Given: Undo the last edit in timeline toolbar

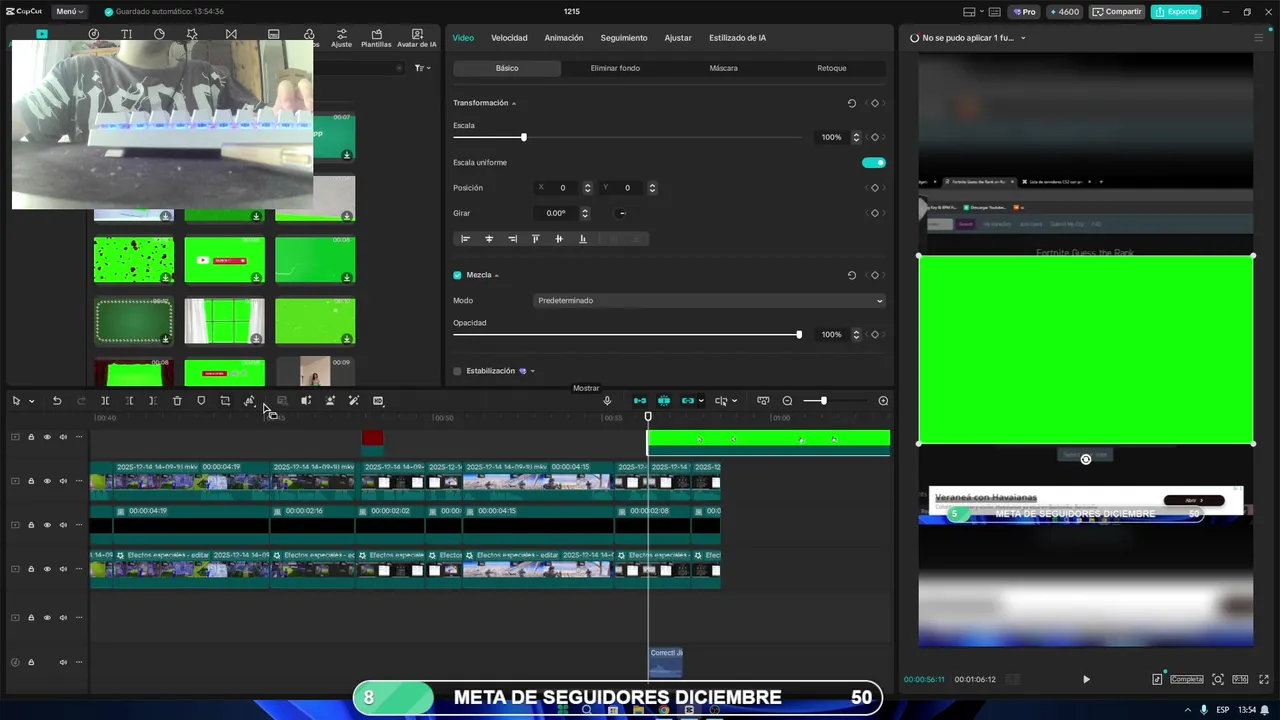Looking at the screenshot, I should (x=57, y=401).
